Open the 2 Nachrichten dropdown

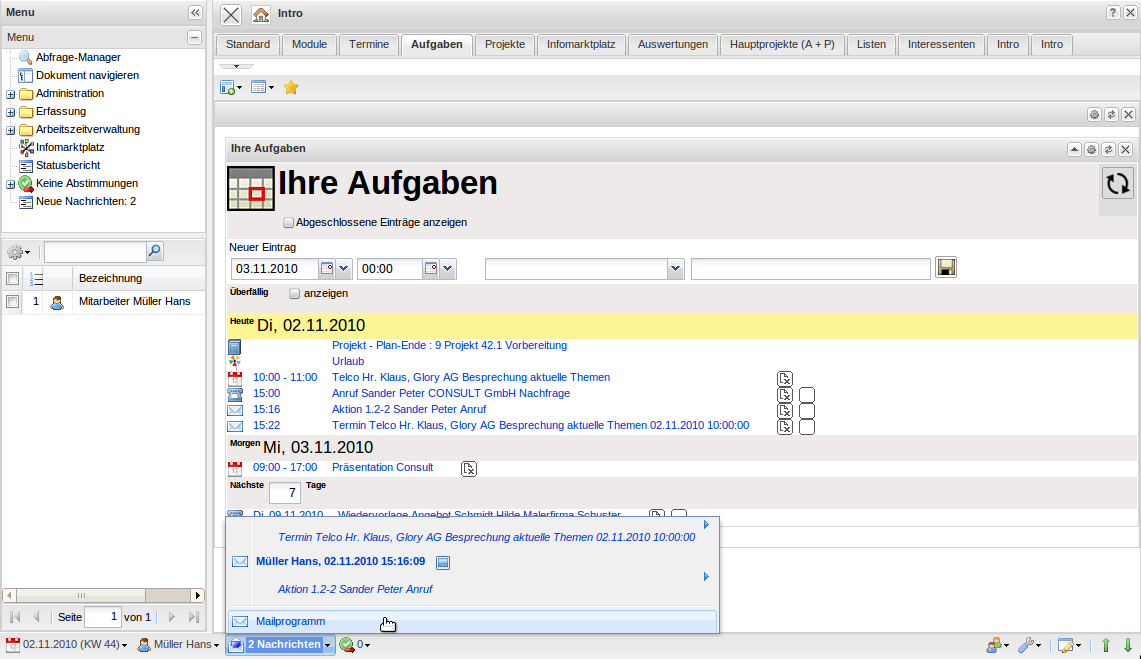click(x=327, y=645)
